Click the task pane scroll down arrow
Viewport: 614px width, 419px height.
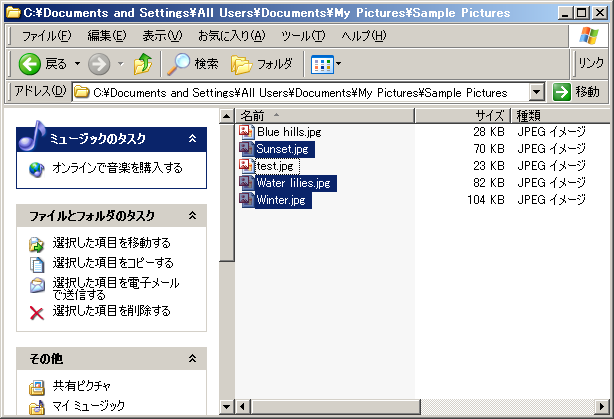(226, 406)
